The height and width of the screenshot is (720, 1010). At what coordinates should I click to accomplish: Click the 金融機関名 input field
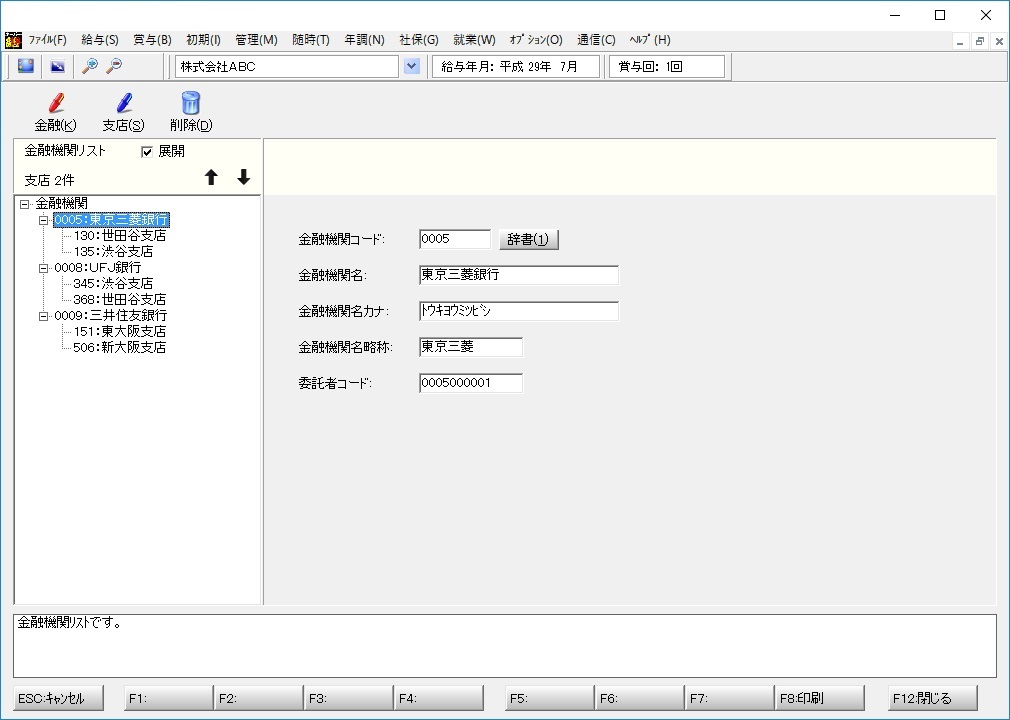(519, 275)
